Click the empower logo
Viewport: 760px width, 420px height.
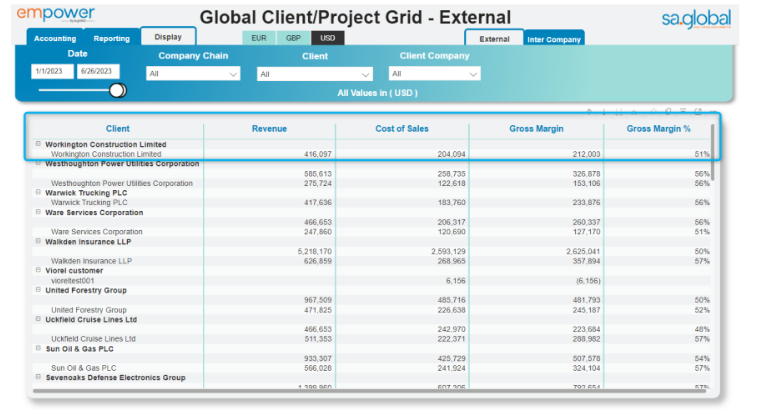[55, 14]
